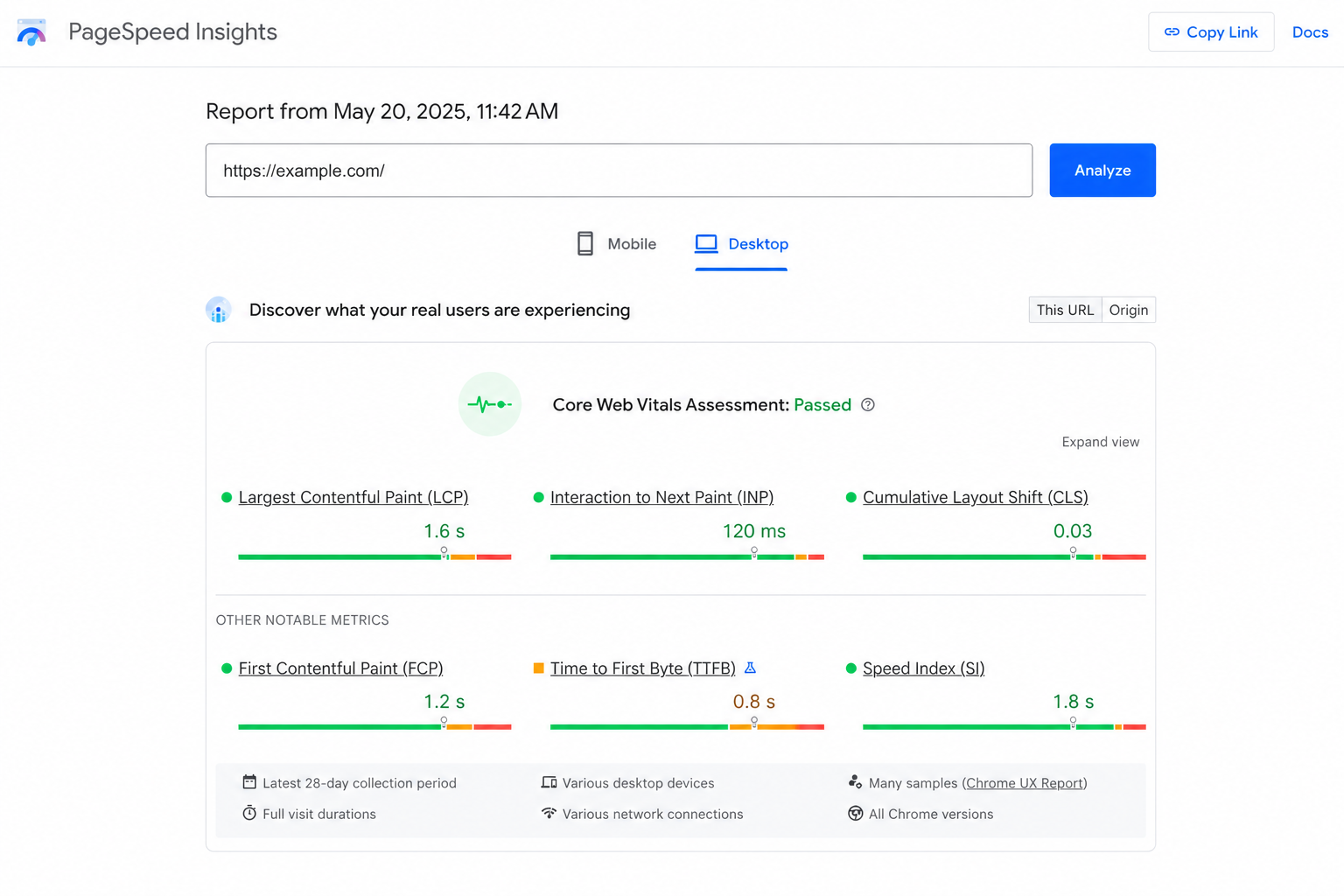Image resolution: width=1344 pixels, height=896 pixels.
Task: Click the stopwatch icon for visit durations
Action: [x=249, y=813]
